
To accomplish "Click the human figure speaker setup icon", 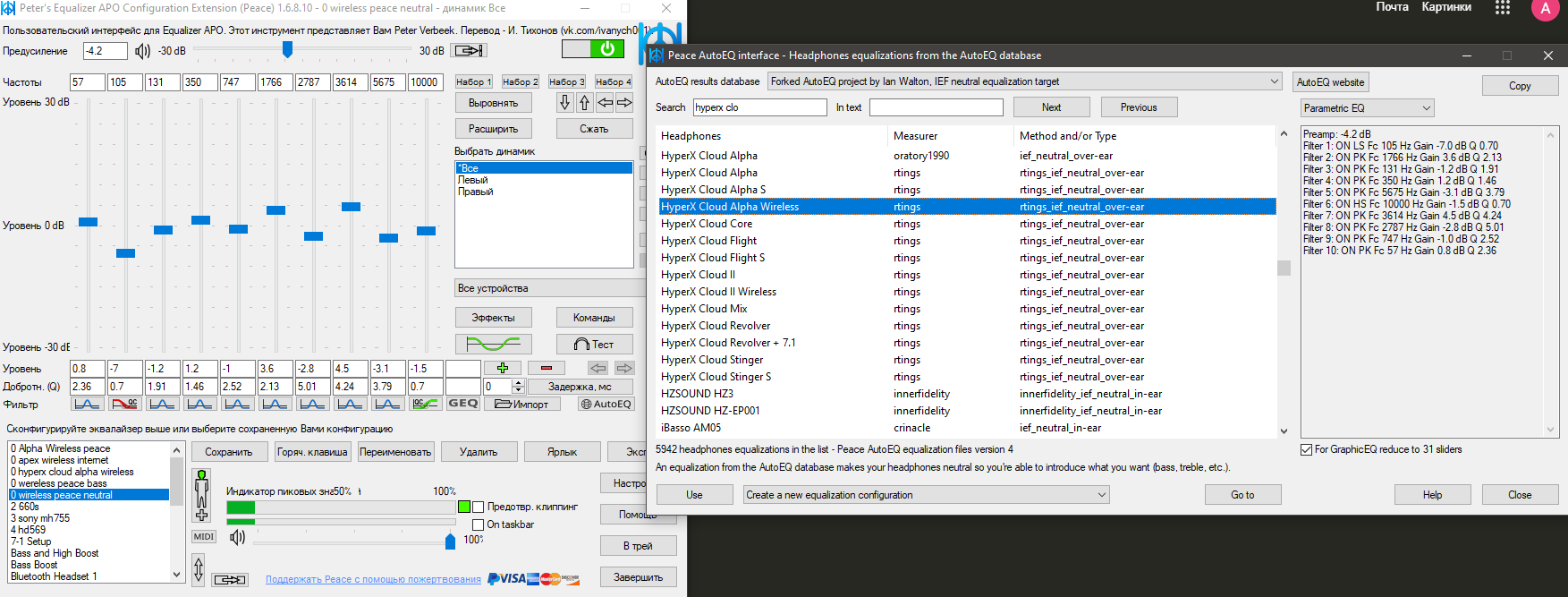I will [x=202, y=496].
